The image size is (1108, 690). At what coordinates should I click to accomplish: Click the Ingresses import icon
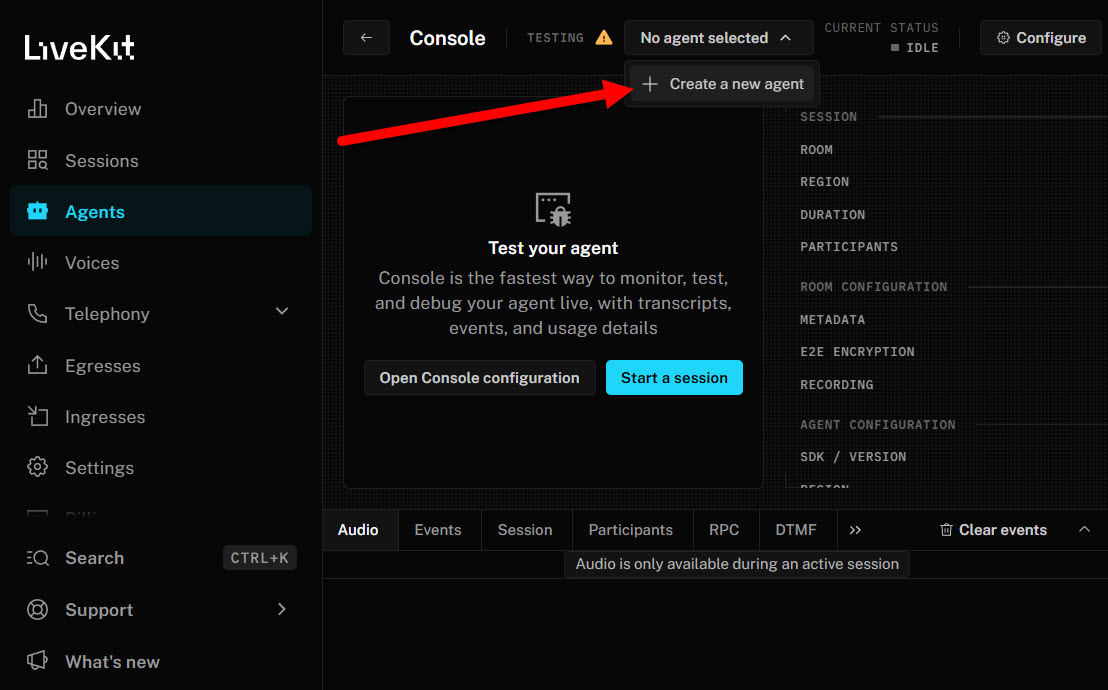tap(37, 416)
